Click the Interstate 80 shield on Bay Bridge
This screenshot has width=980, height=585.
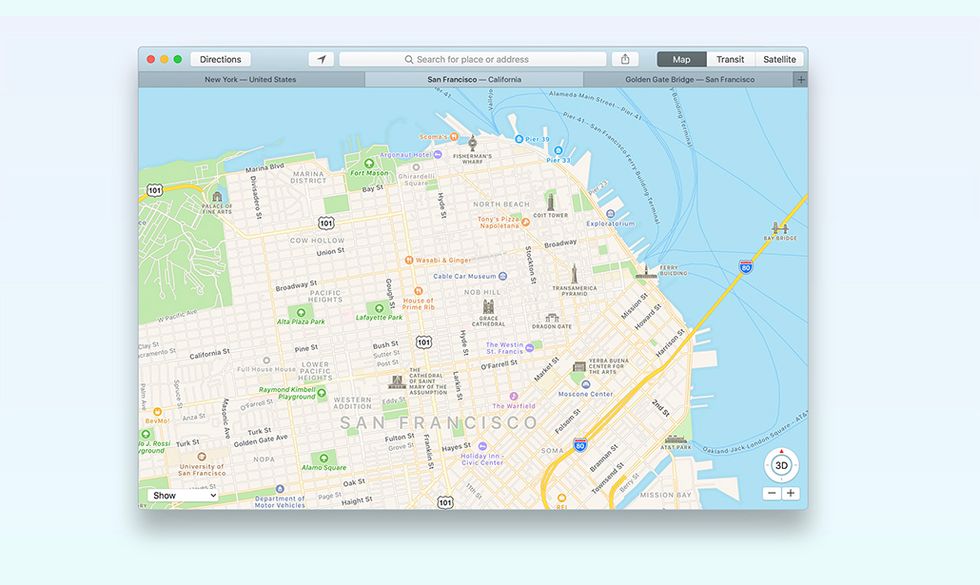tap(746, 267)
